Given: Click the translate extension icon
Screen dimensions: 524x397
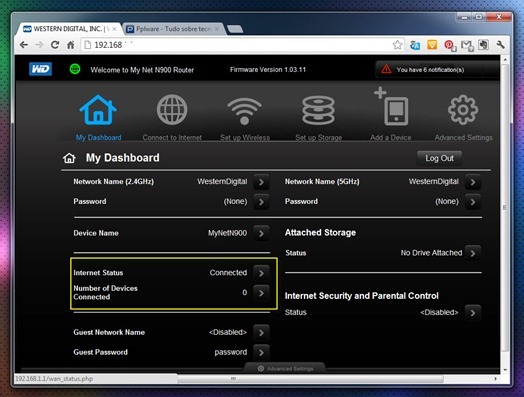Looking at the screenshot, I should 415,45.
